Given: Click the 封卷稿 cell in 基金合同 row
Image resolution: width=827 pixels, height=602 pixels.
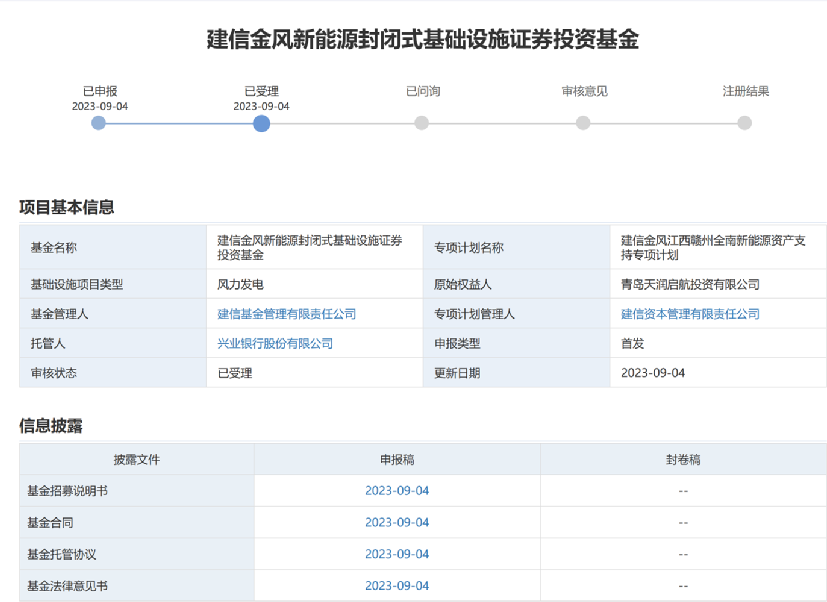Looking at the screenshot, I should point(683,522).
